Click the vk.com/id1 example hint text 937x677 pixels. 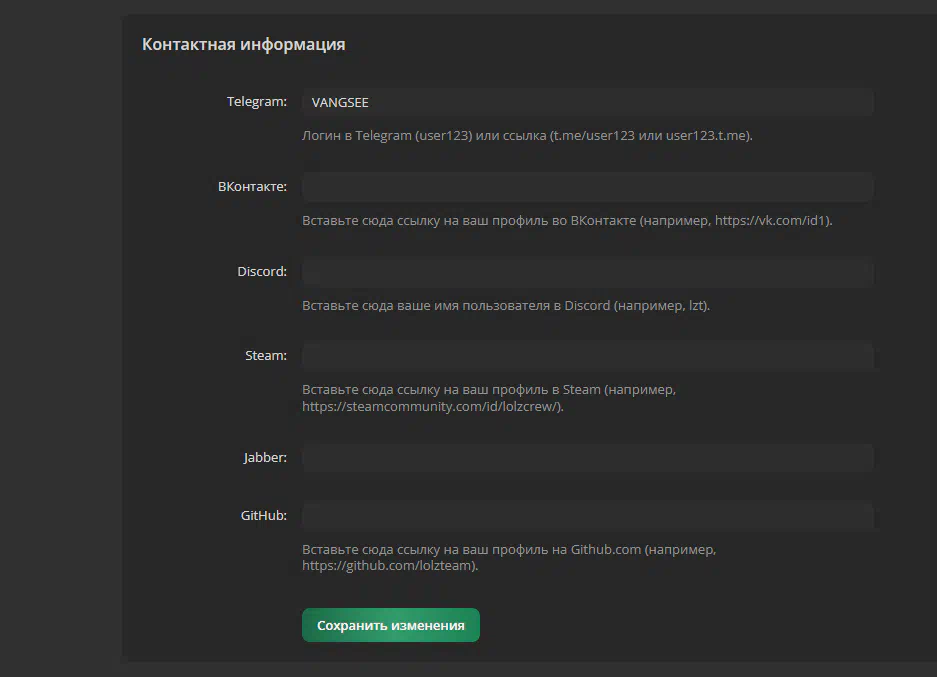567,220
